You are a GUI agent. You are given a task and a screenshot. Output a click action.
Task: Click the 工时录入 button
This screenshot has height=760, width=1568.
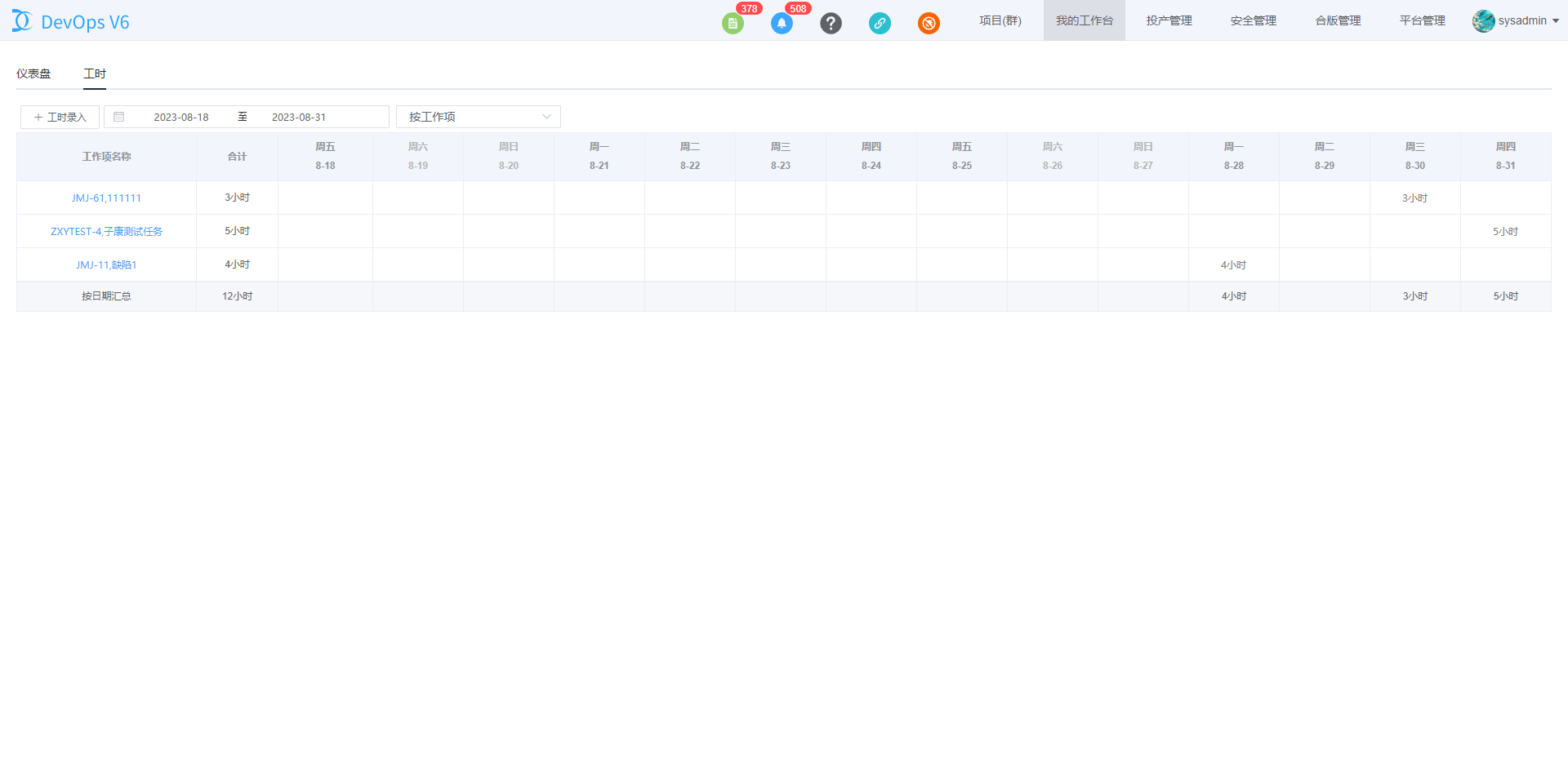[60, 117]
